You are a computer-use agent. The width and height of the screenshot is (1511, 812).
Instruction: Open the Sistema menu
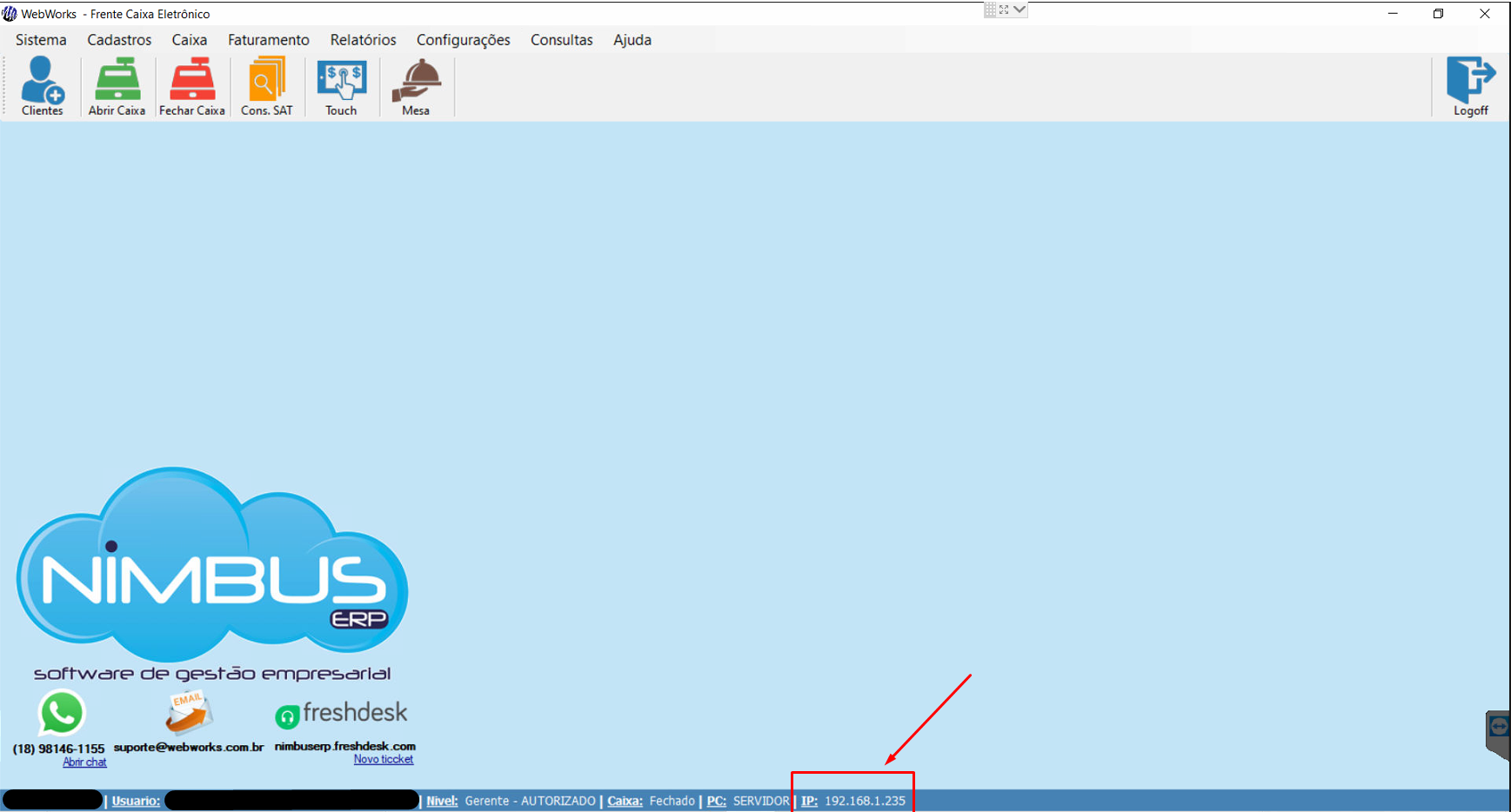coord(41,40)
